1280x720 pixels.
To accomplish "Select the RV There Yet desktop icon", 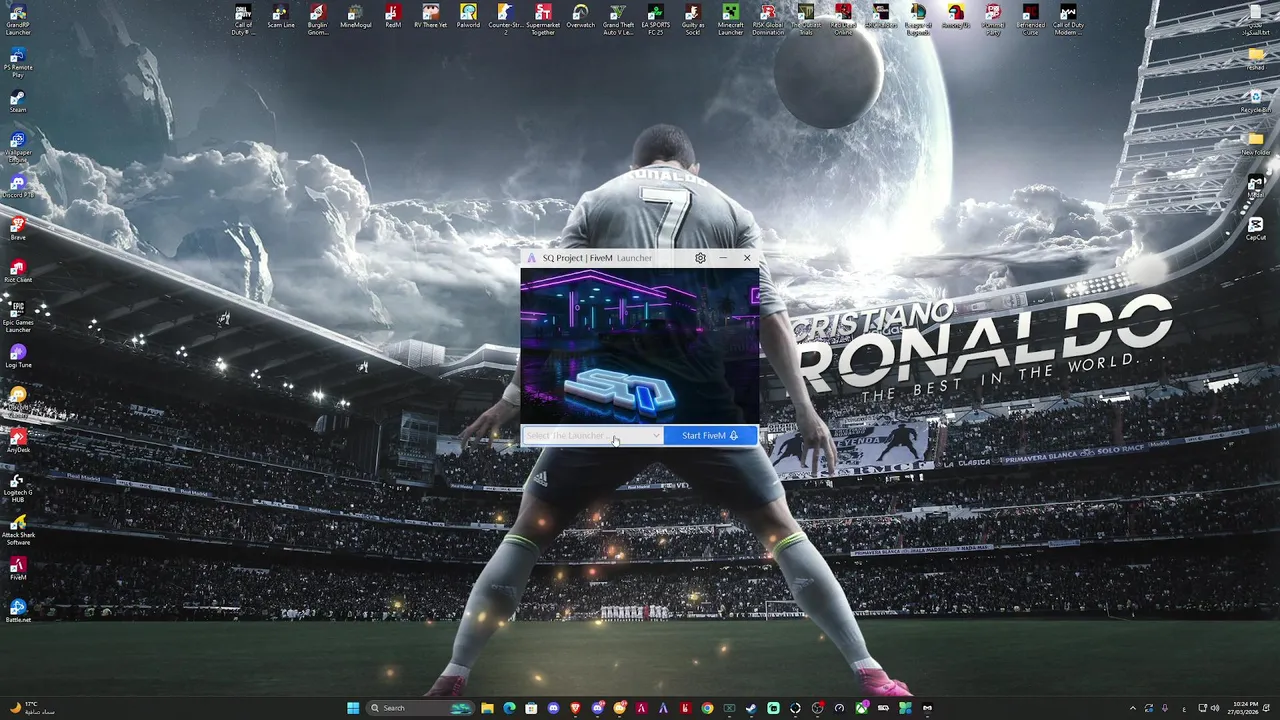I will click(431, 17).
